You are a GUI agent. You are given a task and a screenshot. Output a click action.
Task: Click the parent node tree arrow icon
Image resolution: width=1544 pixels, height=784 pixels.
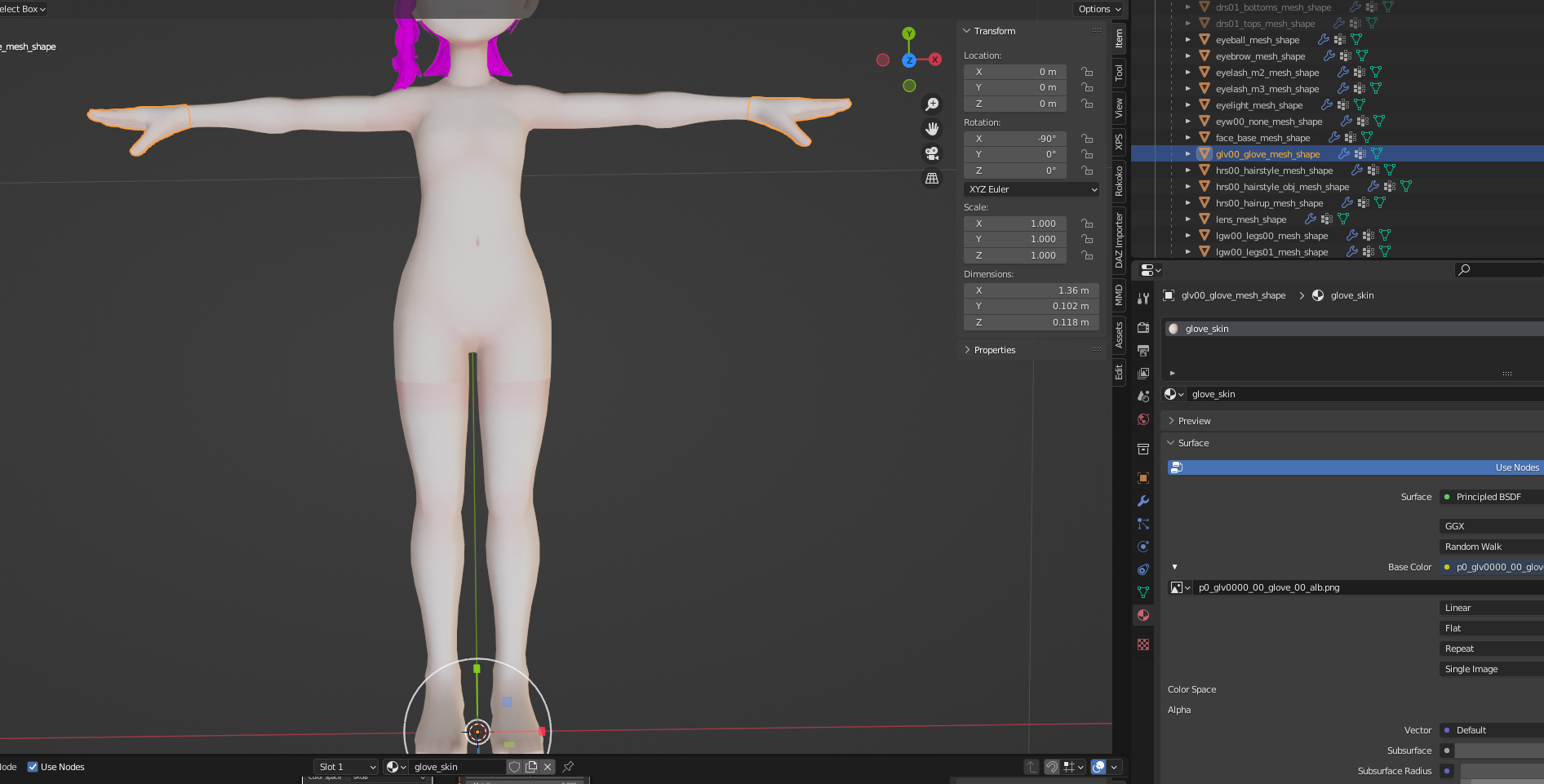(1032, 766)
